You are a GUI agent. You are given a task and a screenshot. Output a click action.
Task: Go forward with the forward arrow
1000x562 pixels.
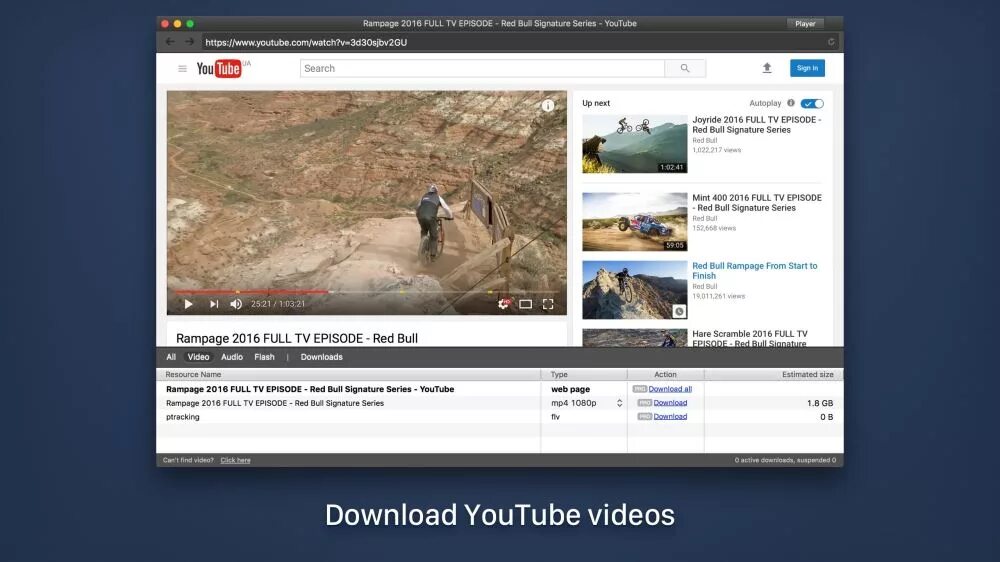(189, 42)
